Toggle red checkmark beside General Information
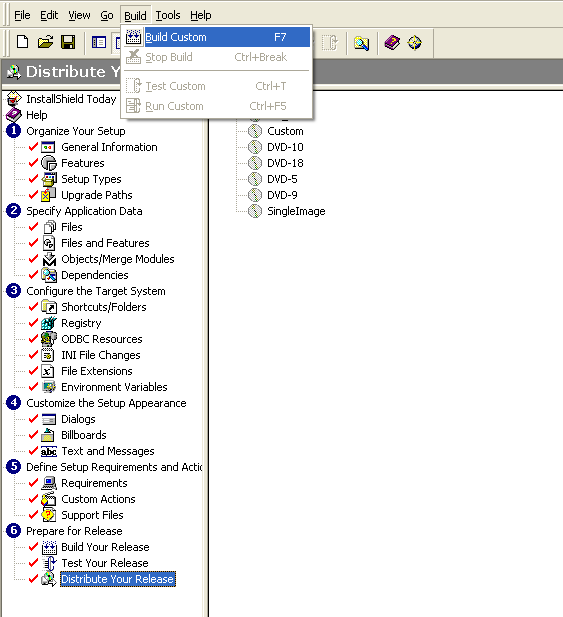The width and height of the screenshot is (563, 617). click(33, 147)
